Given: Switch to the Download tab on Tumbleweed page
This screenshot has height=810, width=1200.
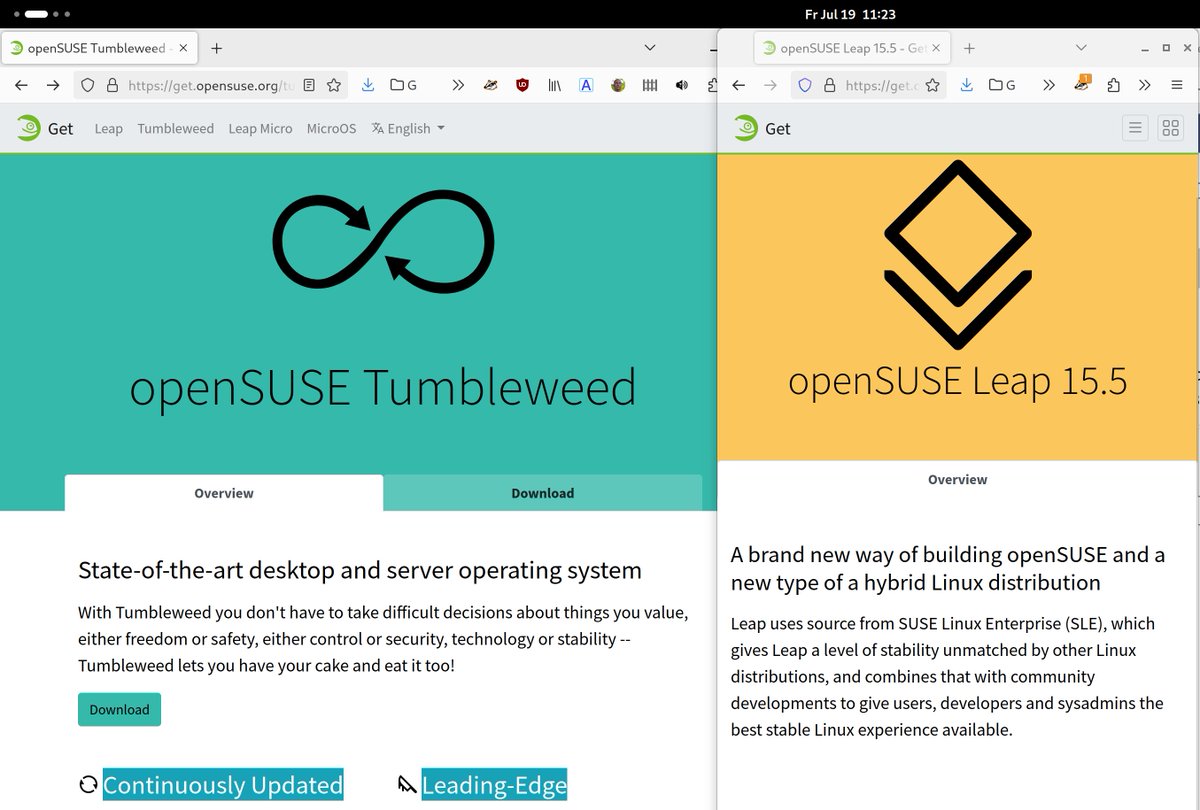Looking at the screenshot, I should (x=543, y=493).
